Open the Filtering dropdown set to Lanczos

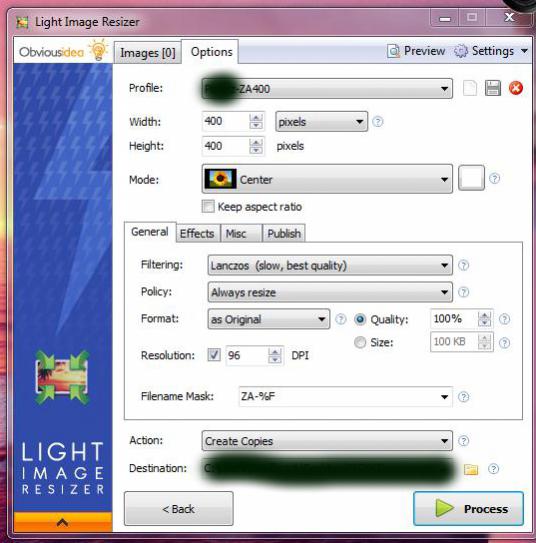tap(330, 266)
